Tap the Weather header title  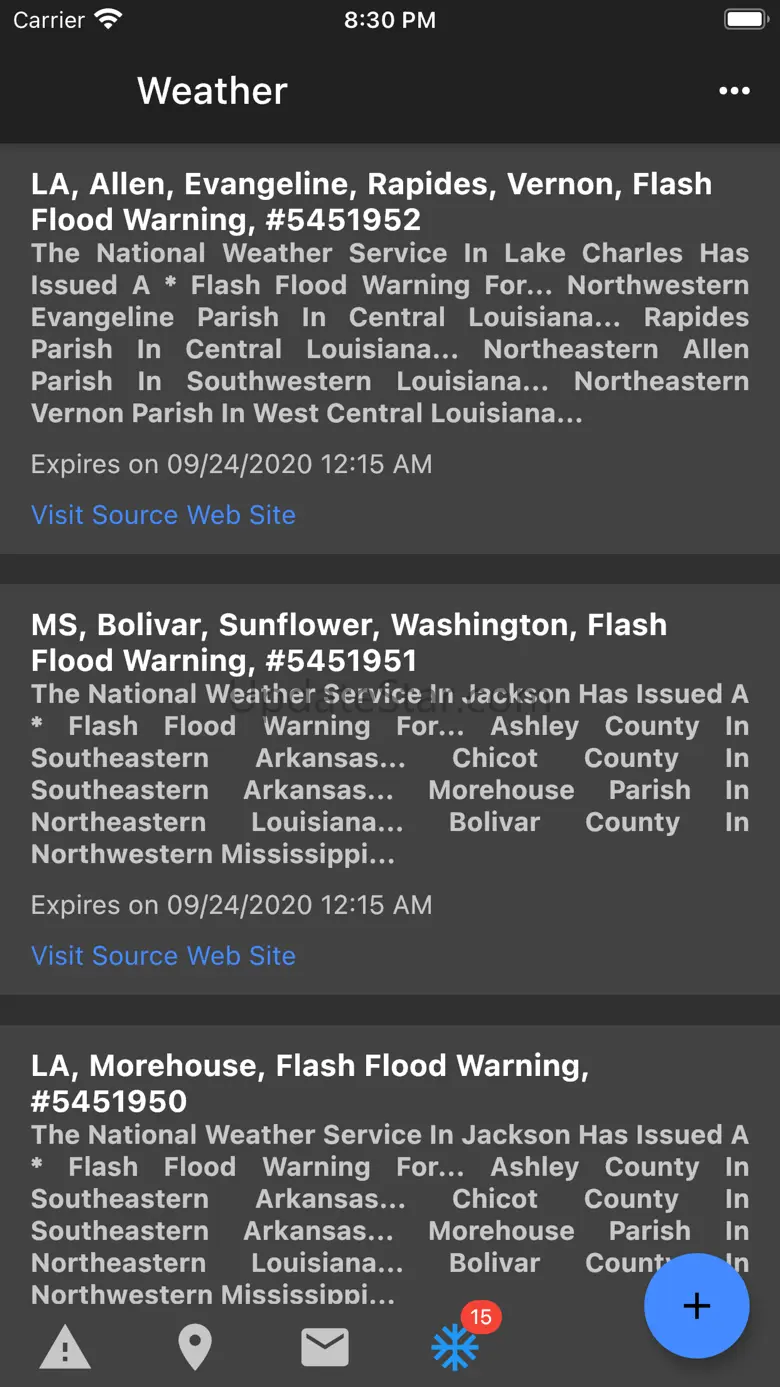pos(212,91)
